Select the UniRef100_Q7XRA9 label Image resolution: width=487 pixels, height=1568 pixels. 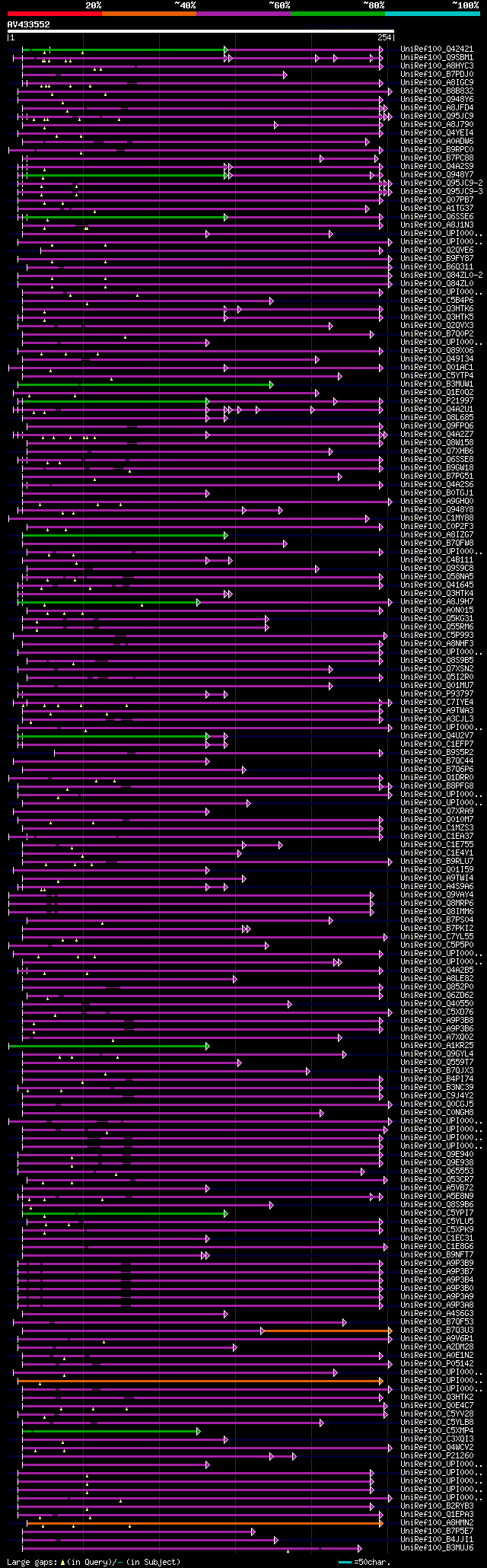(437, 811)
